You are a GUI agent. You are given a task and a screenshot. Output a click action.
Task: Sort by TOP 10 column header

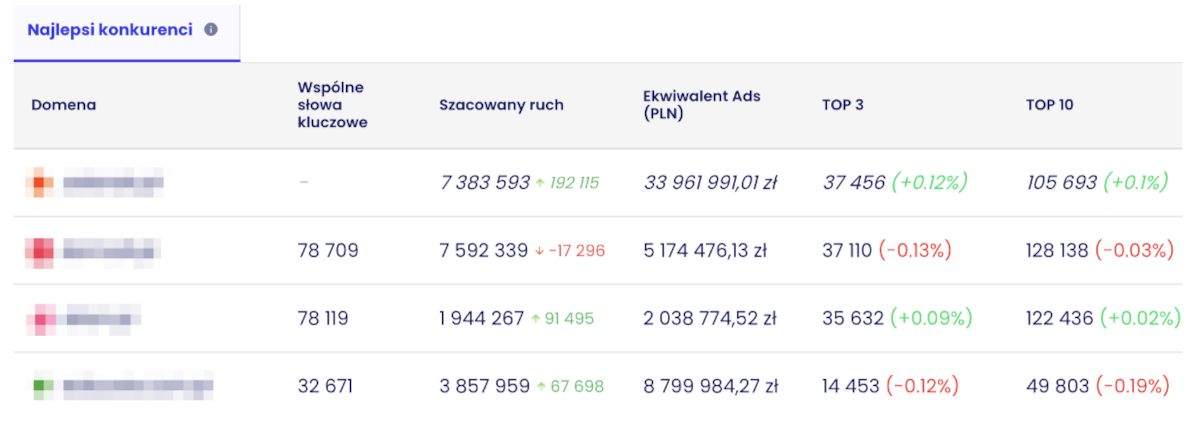click(1050, 105)
